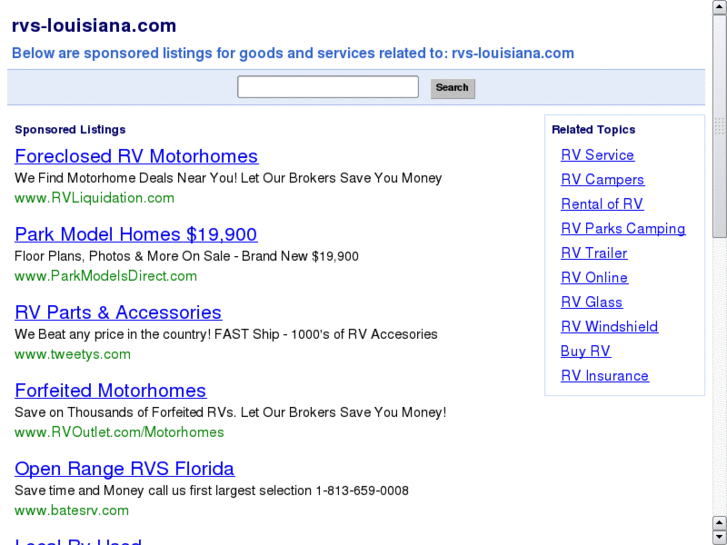The height and width of the screenshot is (545, 727).
Task: Click the search text input field
Action: [x=328, y=87]
